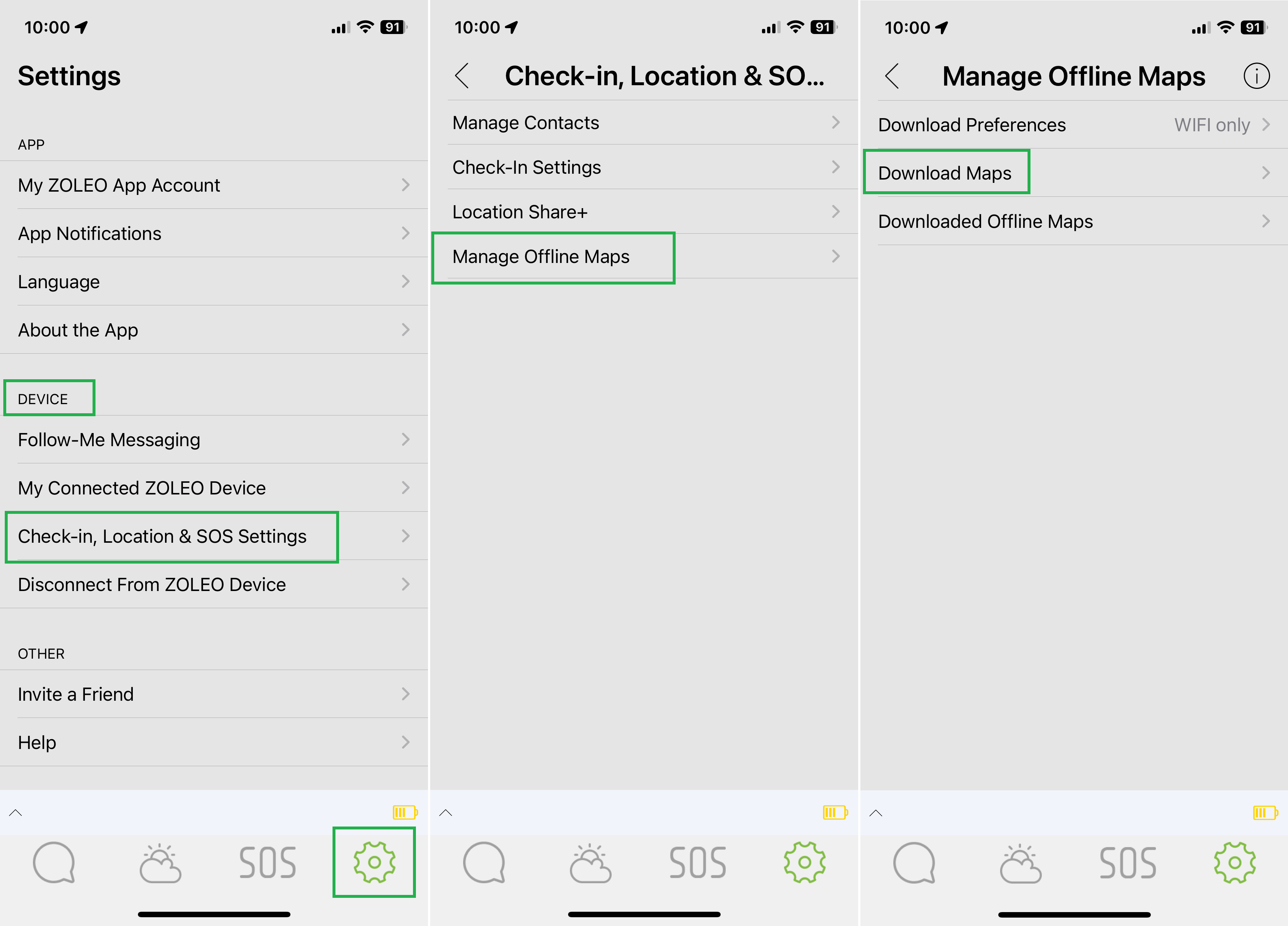1288x926 pixels.
Task: Tap chevron beside My ZOLEO App Account
Action: click(x=405, y=185)
